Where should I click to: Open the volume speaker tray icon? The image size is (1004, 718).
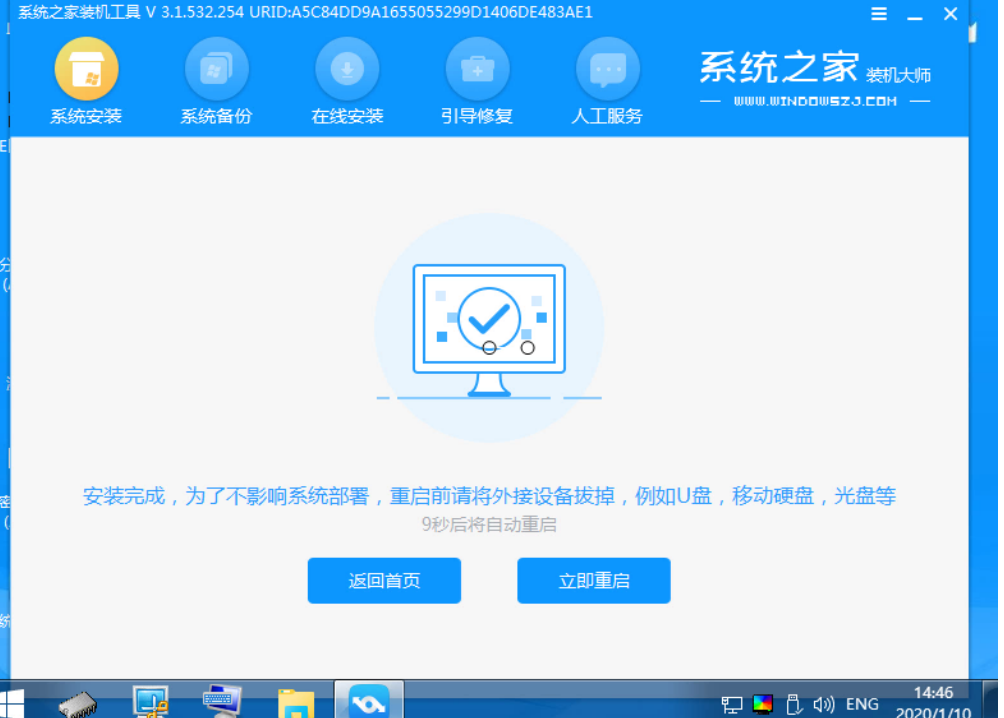pyautogui.click(x=824, y=704)
